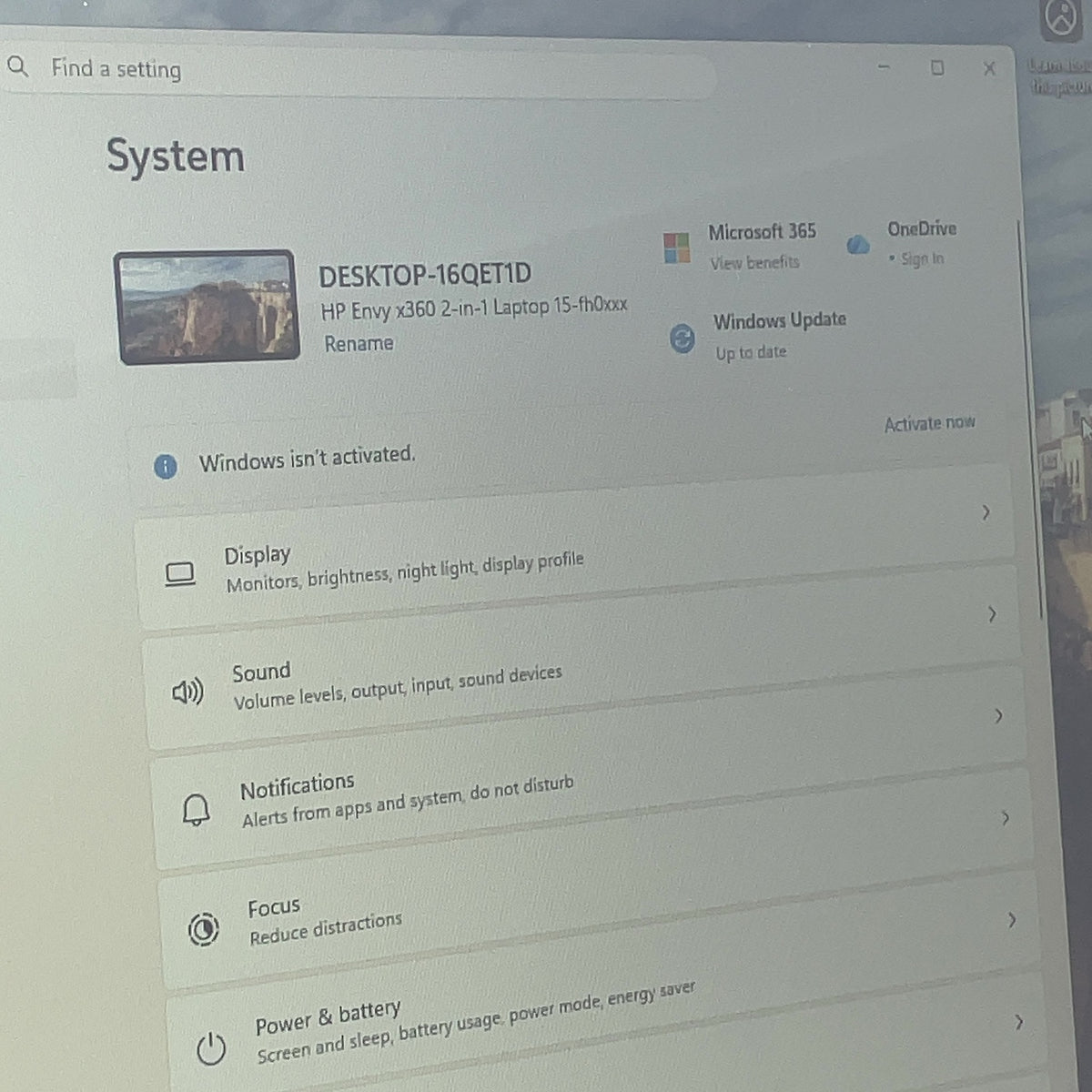Viewport: 1092px width, 1092px height.
Task: Click the Windows Update sync icon
Action: (682, 339)
